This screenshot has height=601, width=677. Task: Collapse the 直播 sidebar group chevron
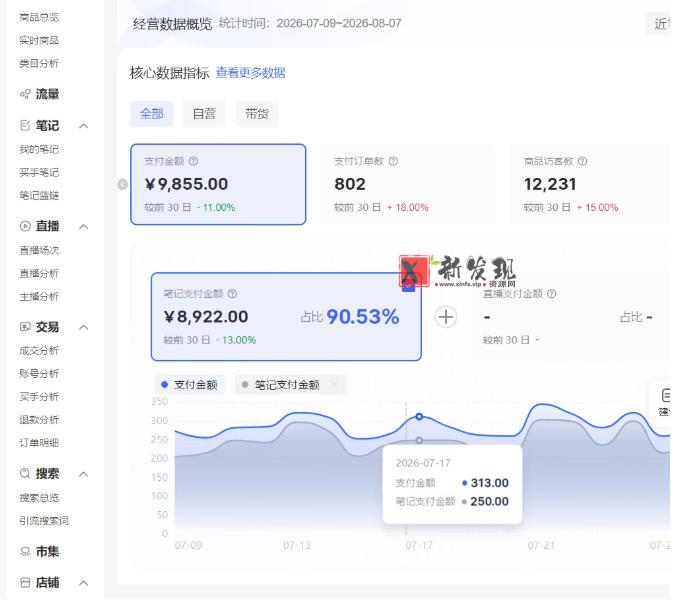84,227
